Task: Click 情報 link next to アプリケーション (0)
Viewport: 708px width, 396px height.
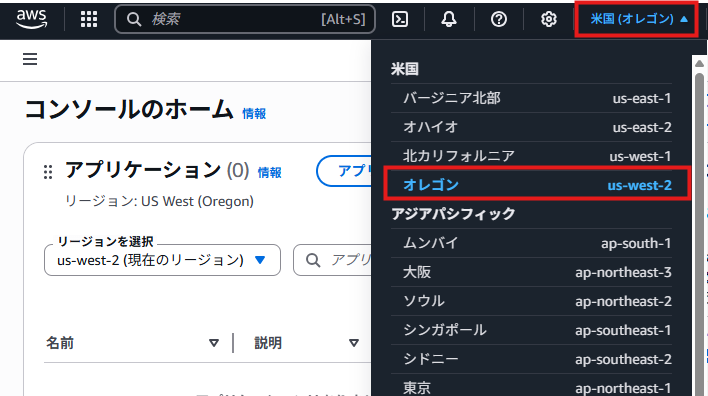Action: (270, 172)
